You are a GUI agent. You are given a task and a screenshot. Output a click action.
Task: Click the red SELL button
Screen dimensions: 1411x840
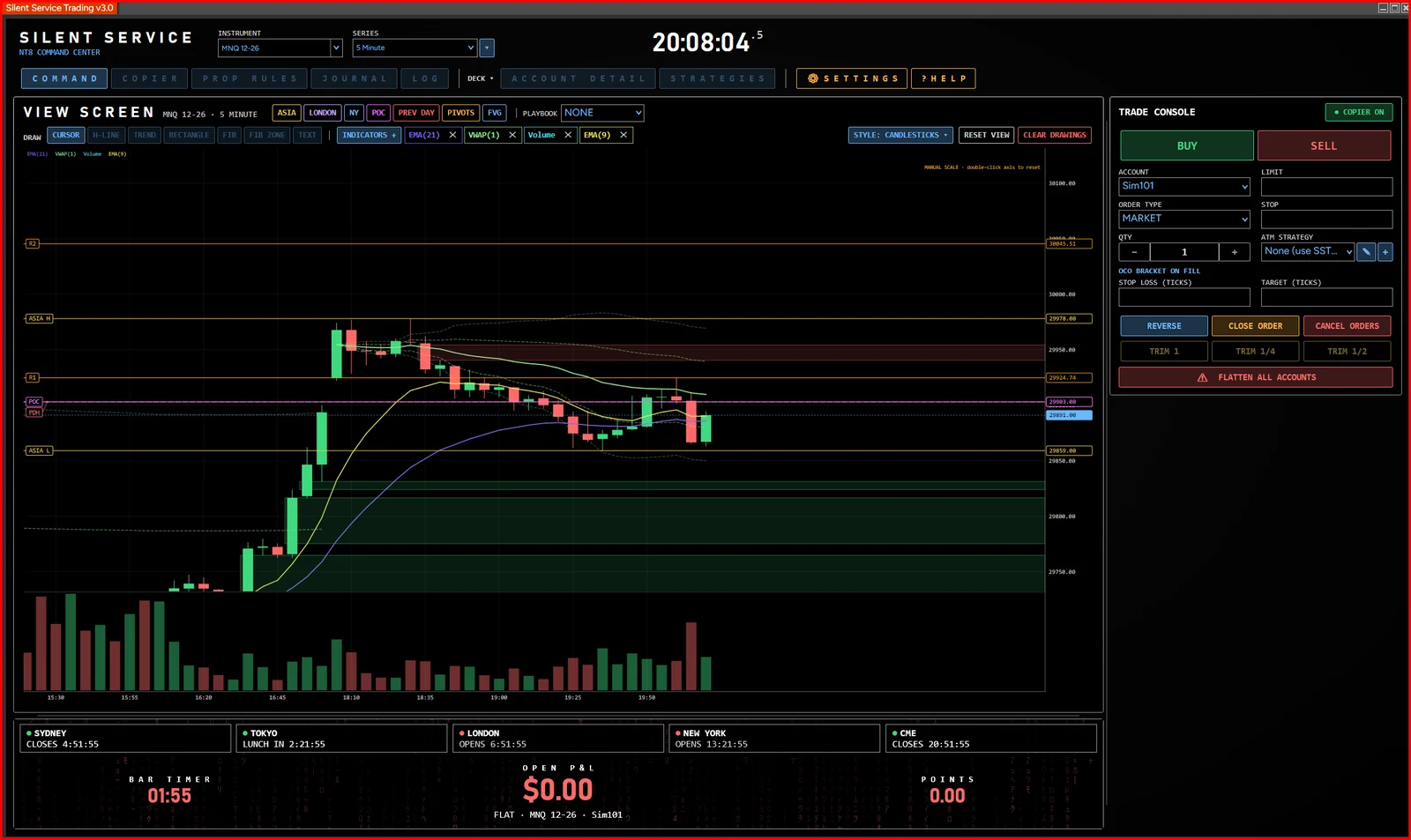[x=1324, y=145]
